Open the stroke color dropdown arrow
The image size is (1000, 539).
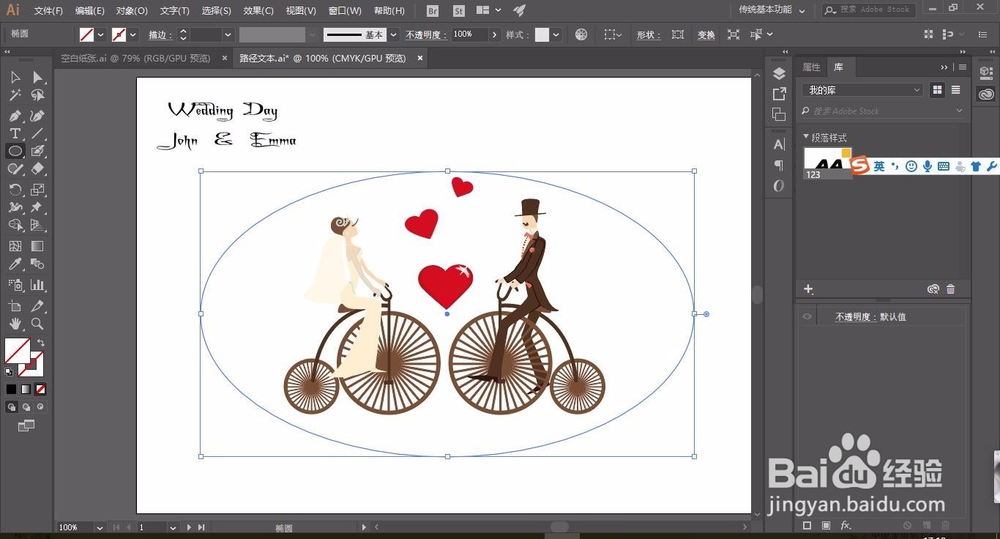coord(133,35)
